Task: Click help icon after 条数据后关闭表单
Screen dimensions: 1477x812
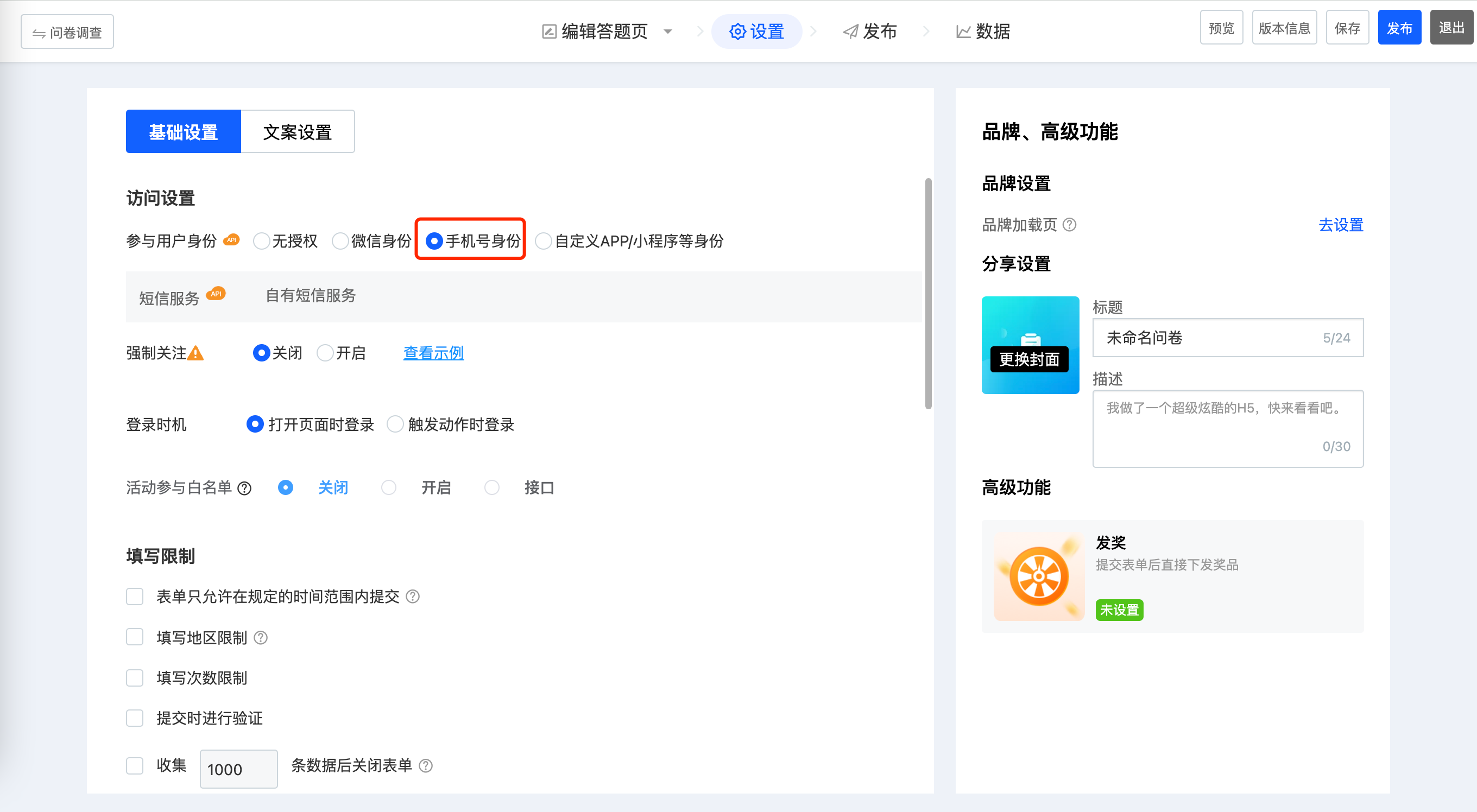Action: [425, 765]
